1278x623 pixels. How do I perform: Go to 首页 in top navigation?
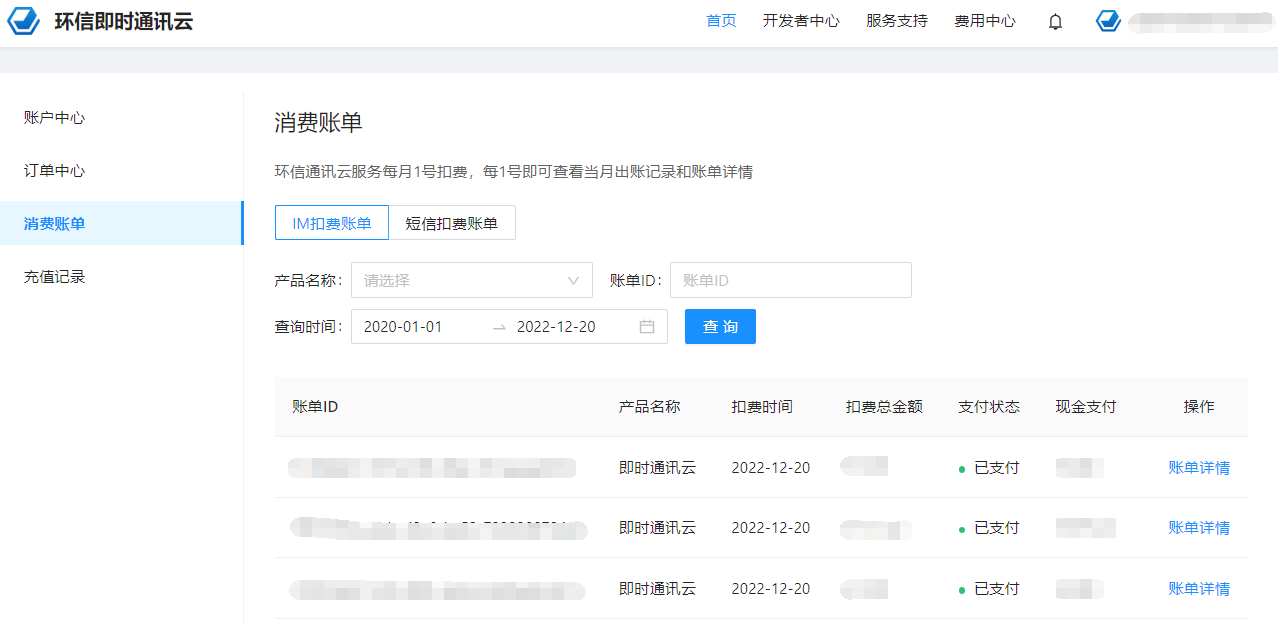[721, 21]
